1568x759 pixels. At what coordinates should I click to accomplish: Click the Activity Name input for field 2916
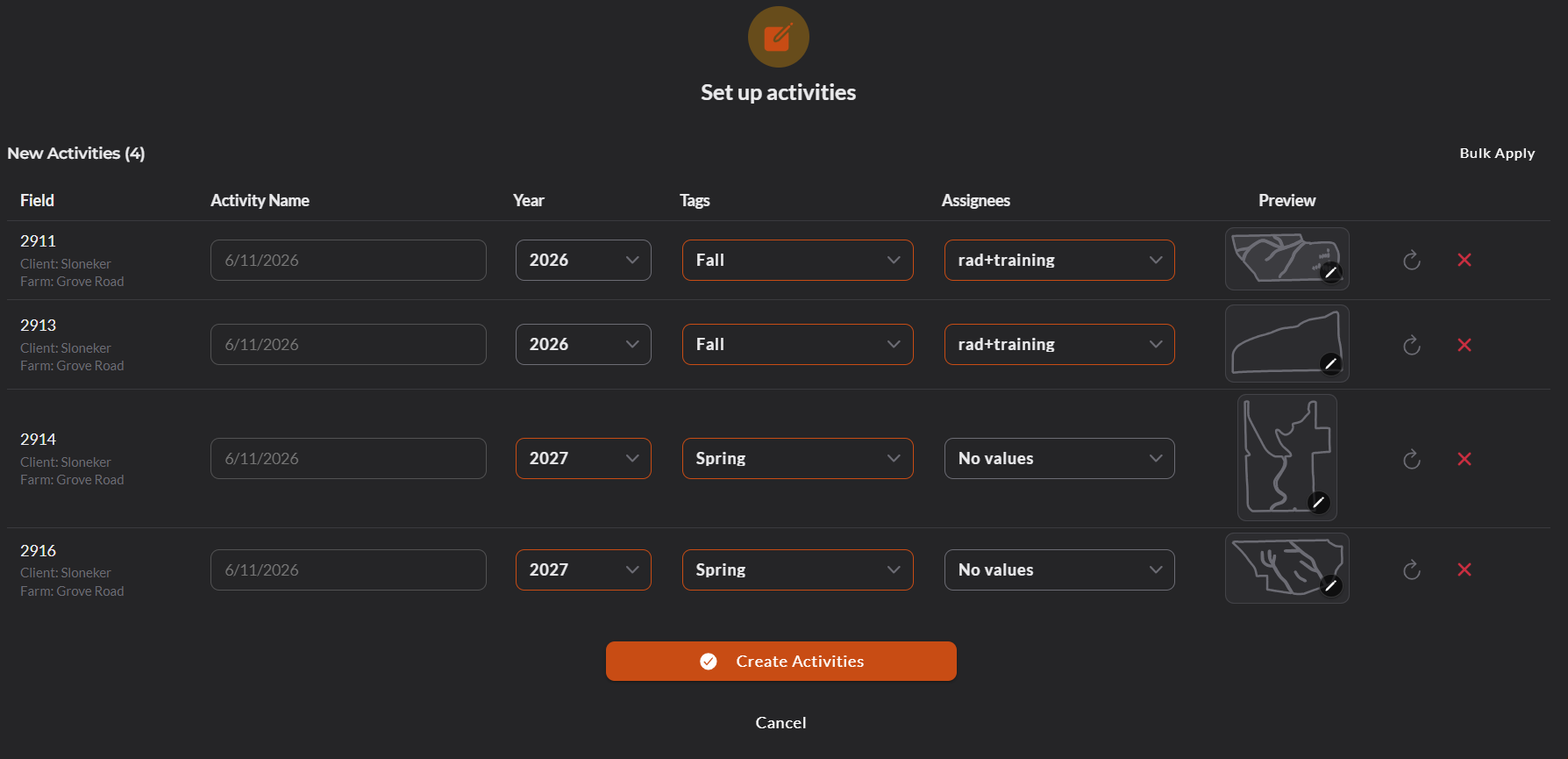click(x=348, y=569)
